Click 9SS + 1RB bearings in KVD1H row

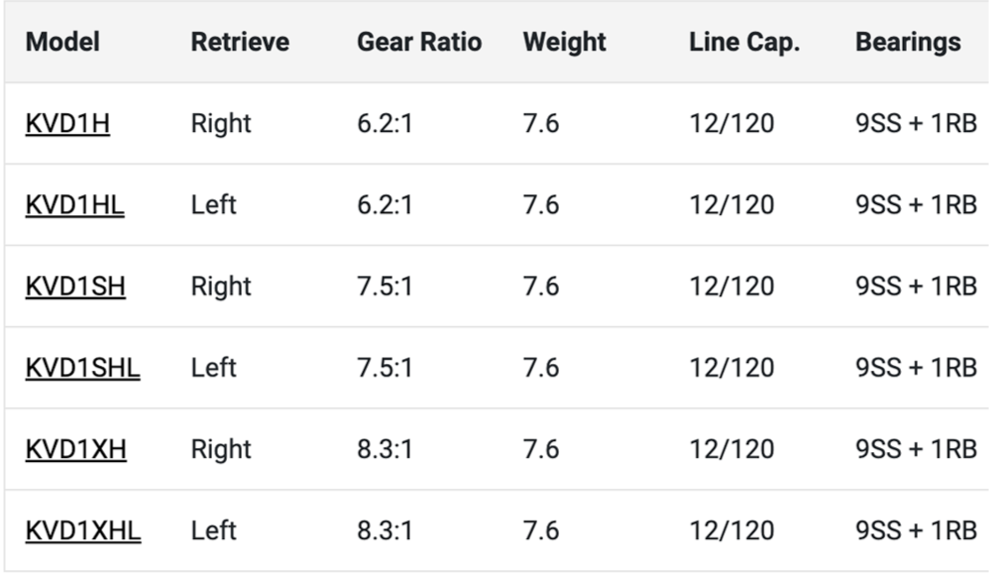click(916, 124)
